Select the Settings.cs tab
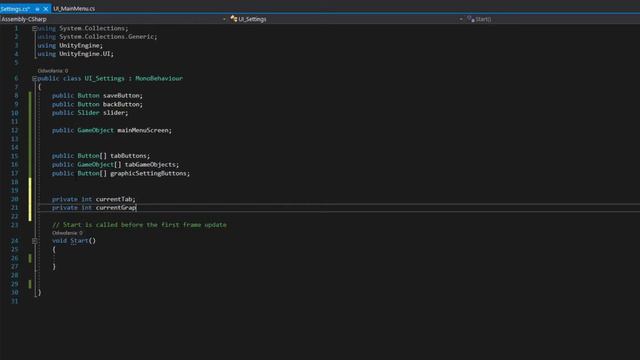 point(16,9)
